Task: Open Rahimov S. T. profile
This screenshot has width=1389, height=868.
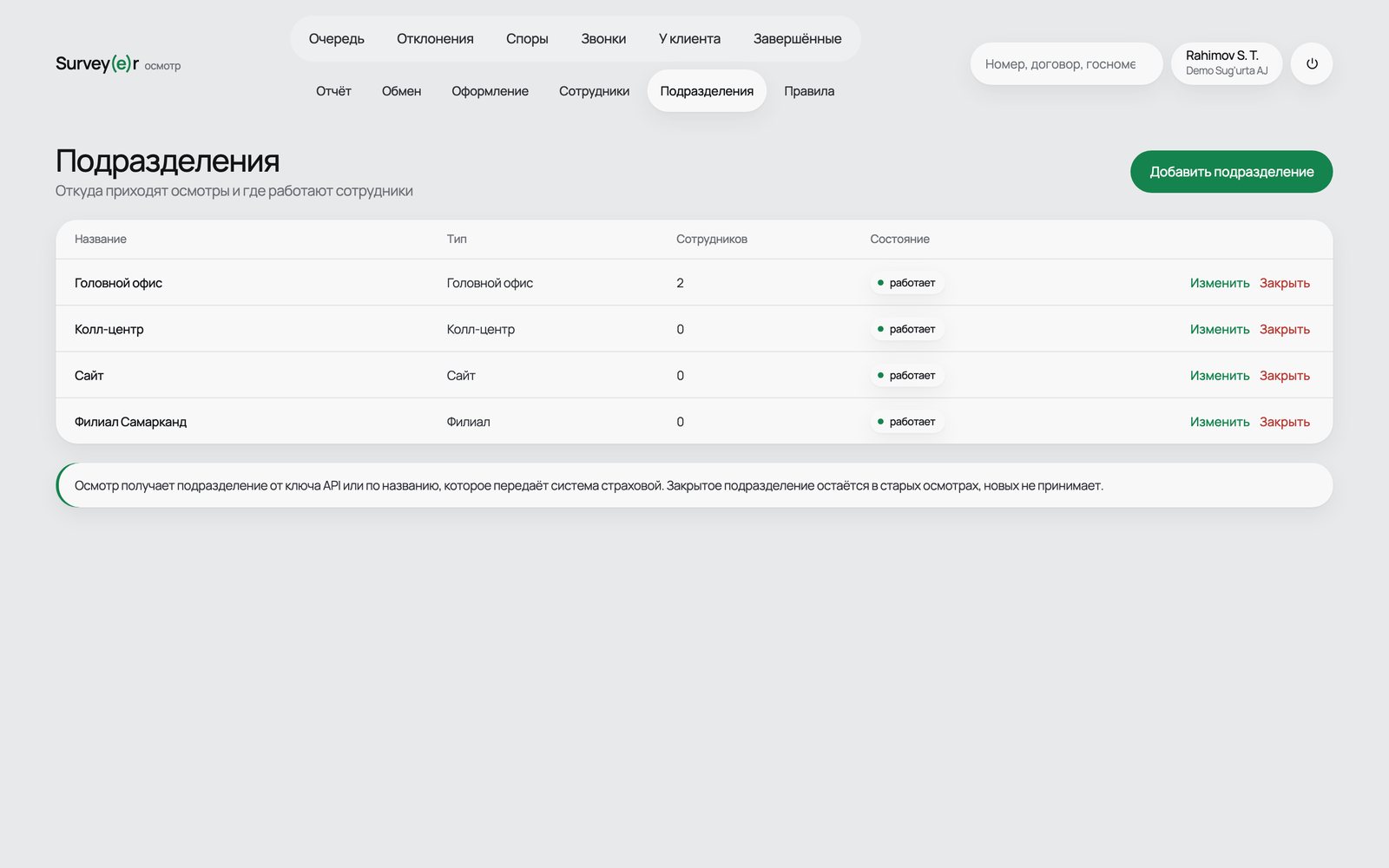Action: (1227, 63)
